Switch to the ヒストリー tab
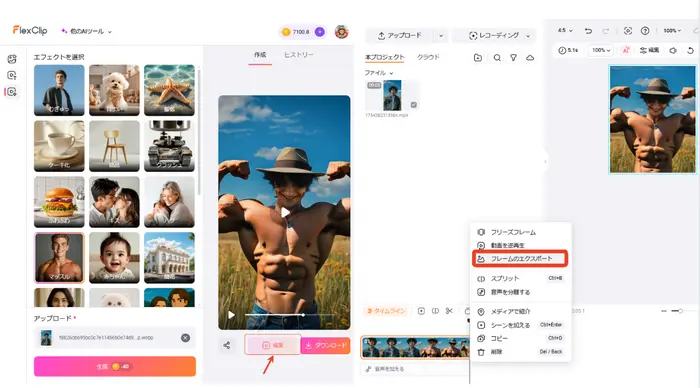 299,55
